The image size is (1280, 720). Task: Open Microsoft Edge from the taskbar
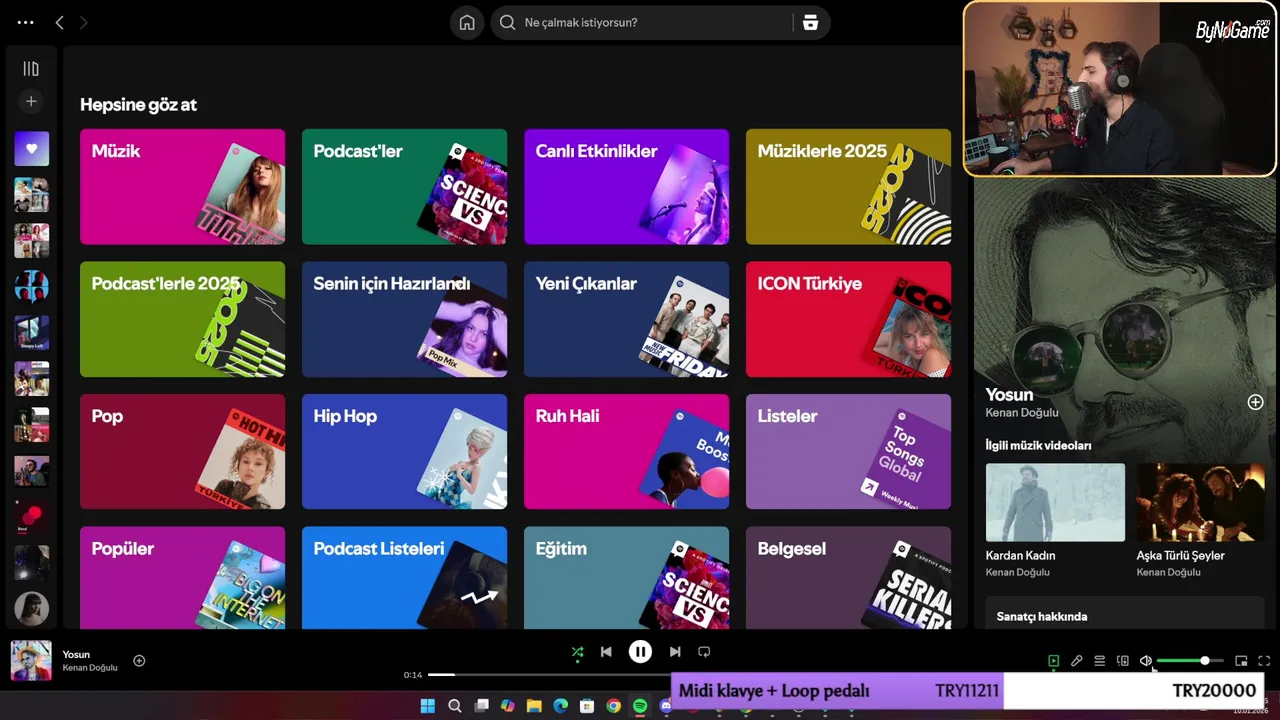click(560, 706)
